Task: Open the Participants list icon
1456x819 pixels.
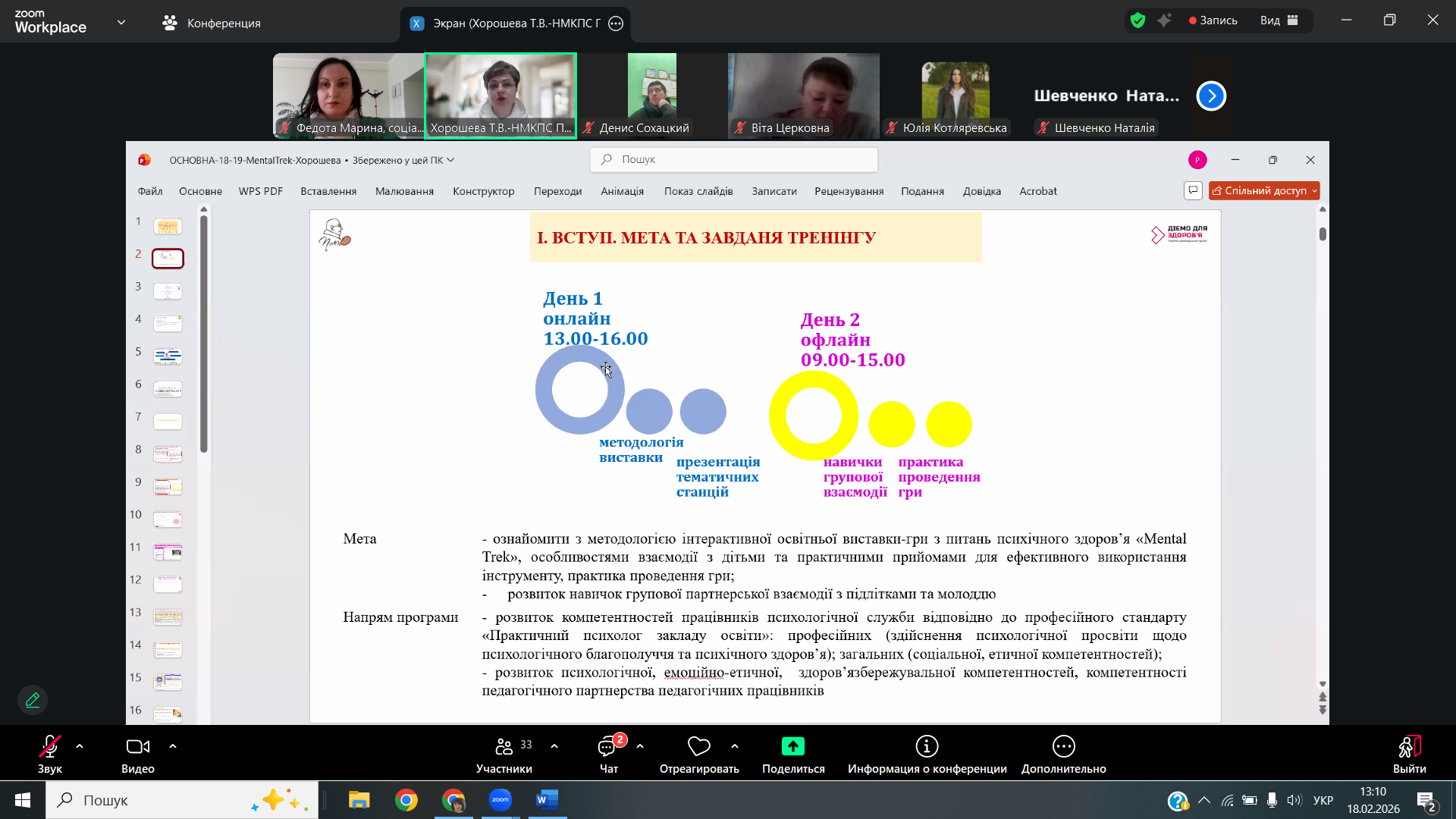Action: pos(504,748)
